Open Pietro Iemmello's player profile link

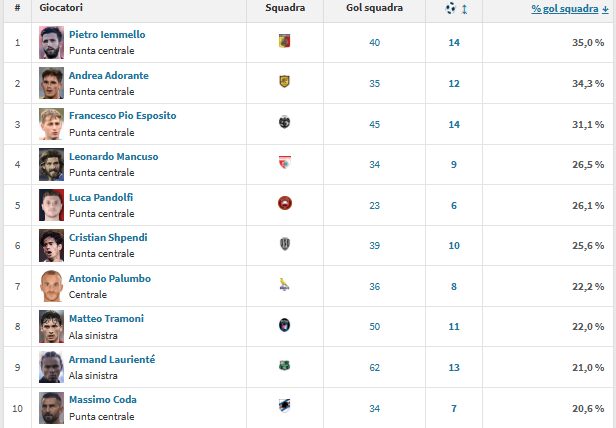pos(107,34)
